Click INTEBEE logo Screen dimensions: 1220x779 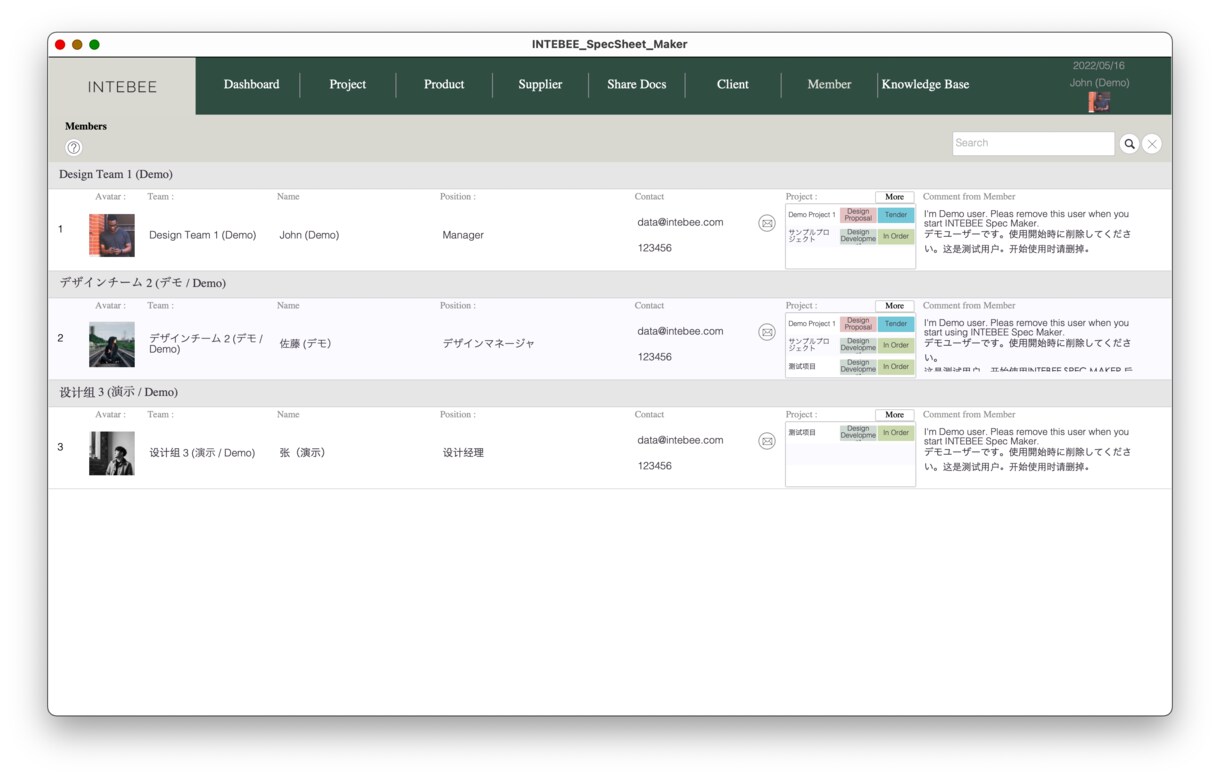tap(122, 87)
